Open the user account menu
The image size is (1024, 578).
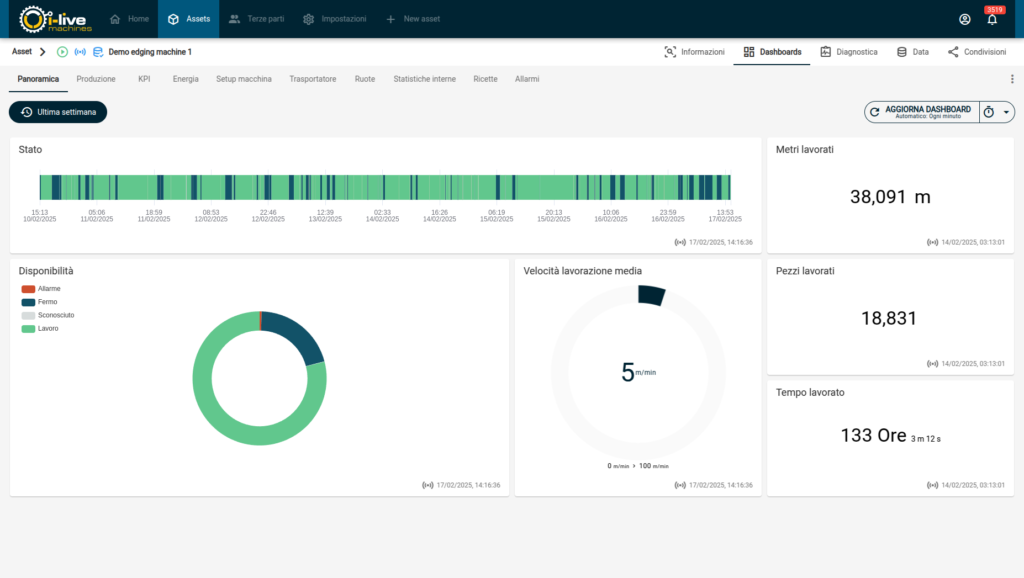tap(964, 19)
